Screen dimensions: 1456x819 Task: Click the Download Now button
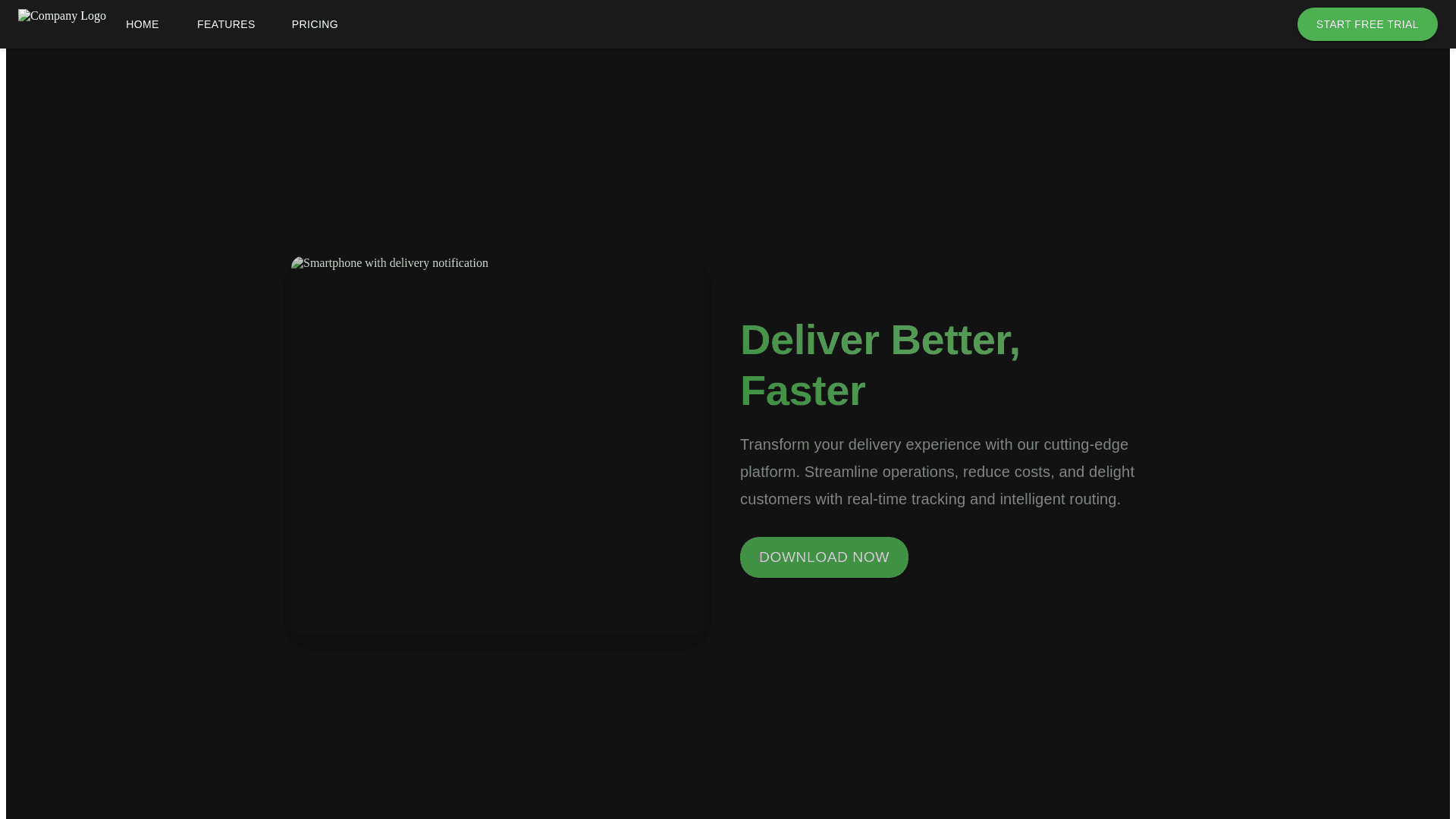[x=824, y=557]
